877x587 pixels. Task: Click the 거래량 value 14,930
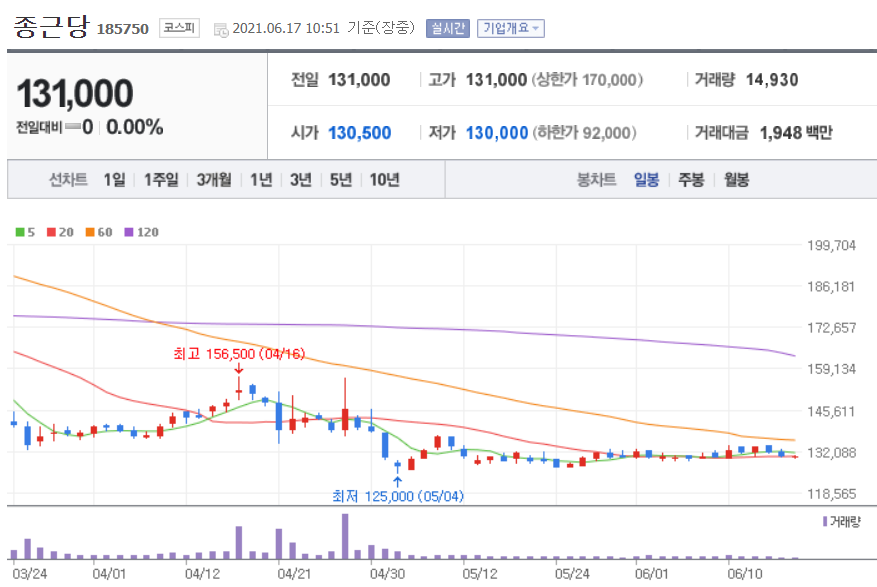tap(772, 80)
